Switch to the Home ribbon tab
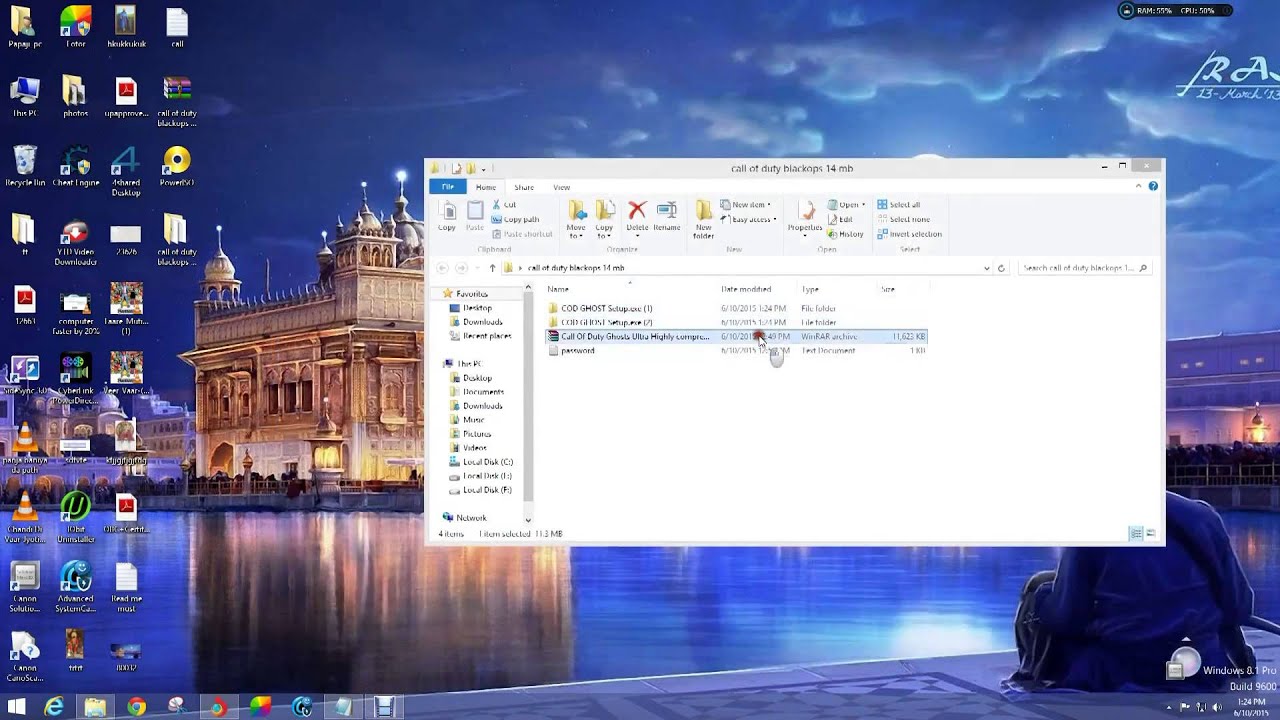Image resolution: width=1280 pixels, height=720 pixels. point(486,187)
